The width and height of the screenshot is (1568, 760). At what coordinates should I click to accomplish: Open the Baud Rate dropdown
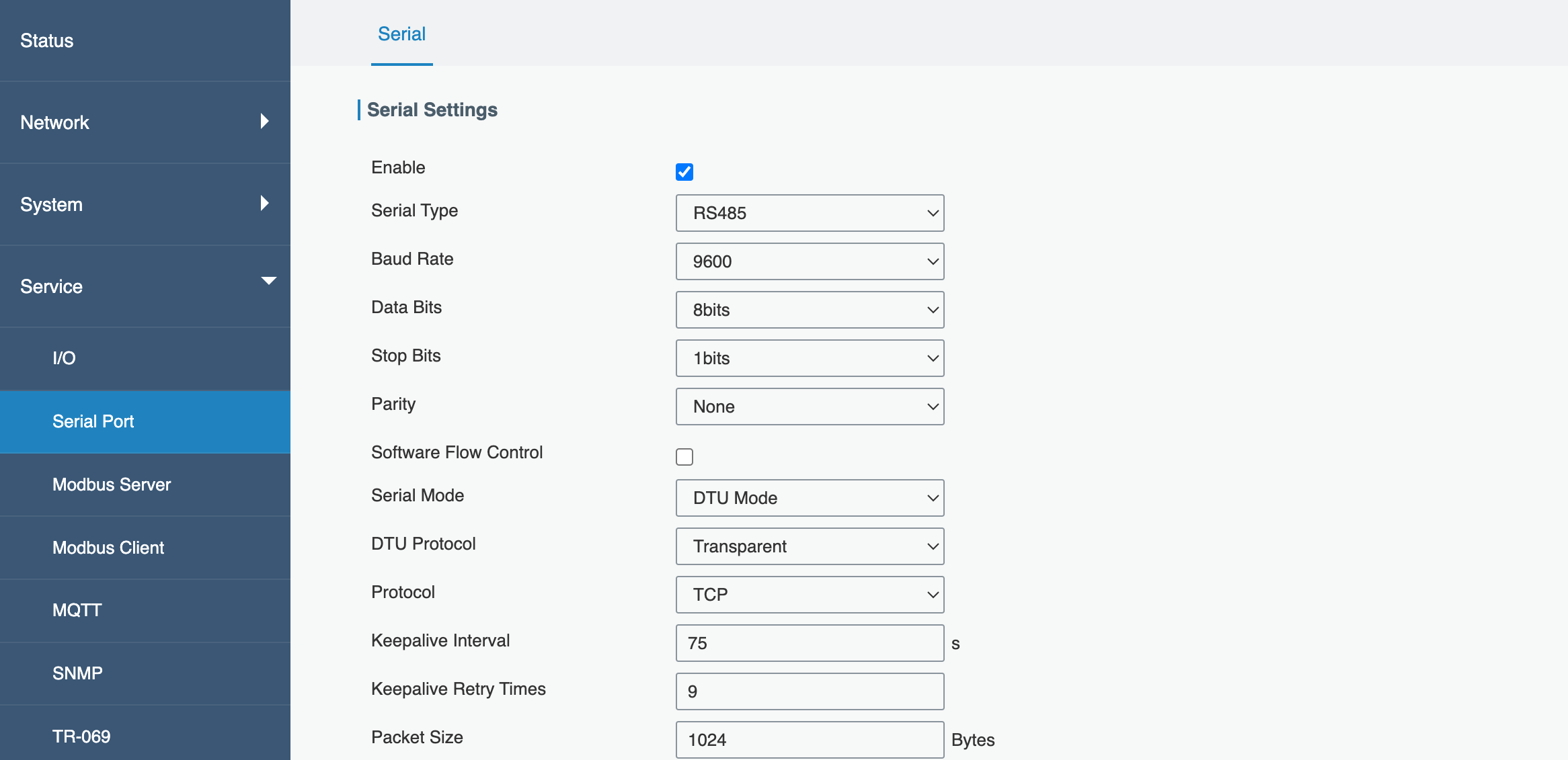point(810,261)
